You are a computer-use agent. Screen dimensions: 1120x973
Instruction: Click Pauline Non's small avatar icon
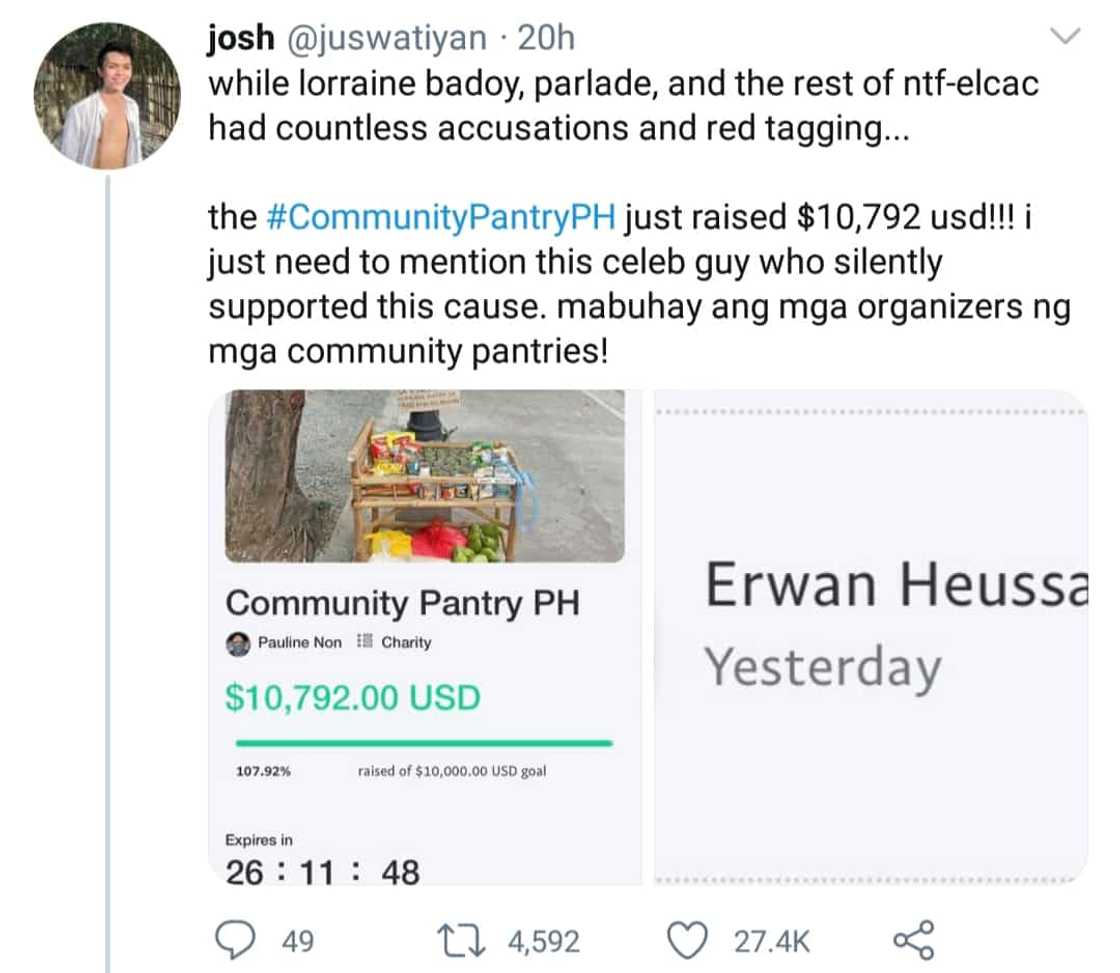(238, 643)
